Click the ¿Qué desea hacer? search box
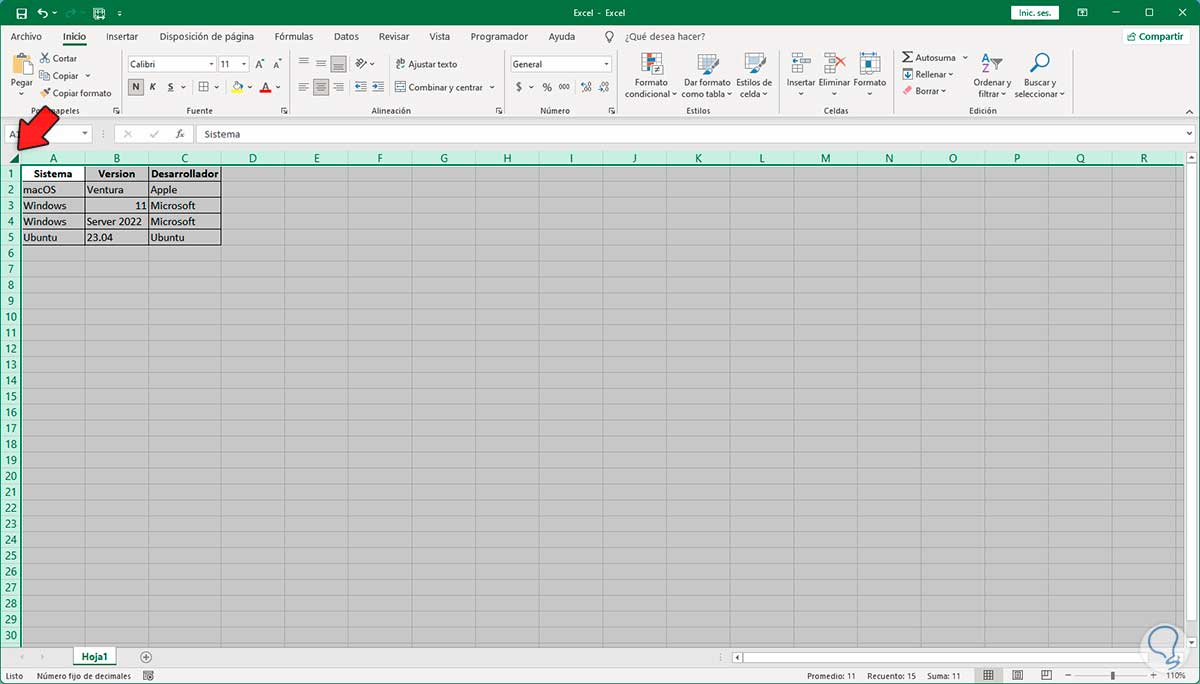 [664, 36]
